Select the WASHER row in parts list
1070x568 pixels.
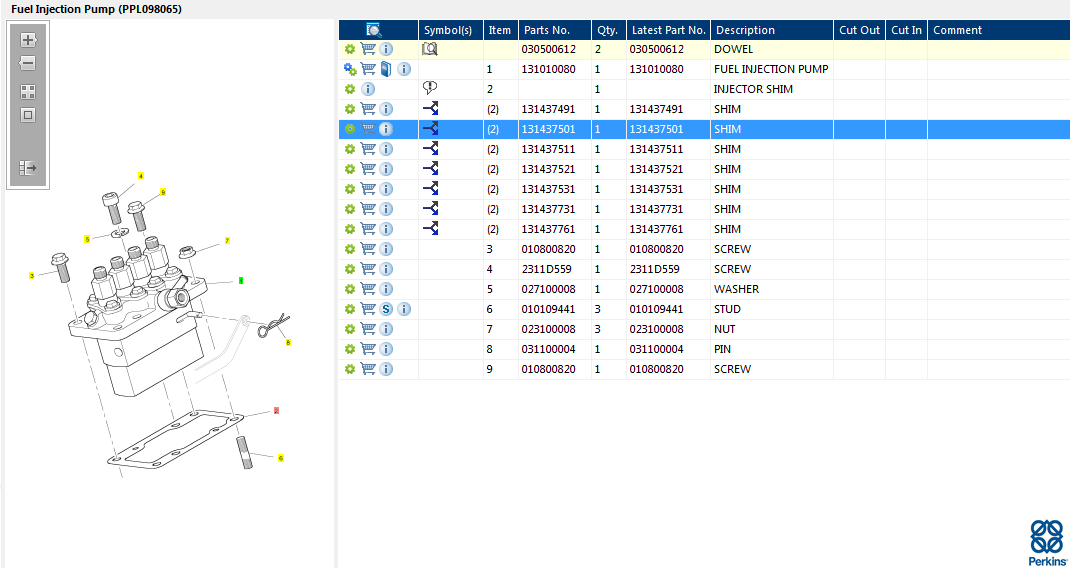736,289
